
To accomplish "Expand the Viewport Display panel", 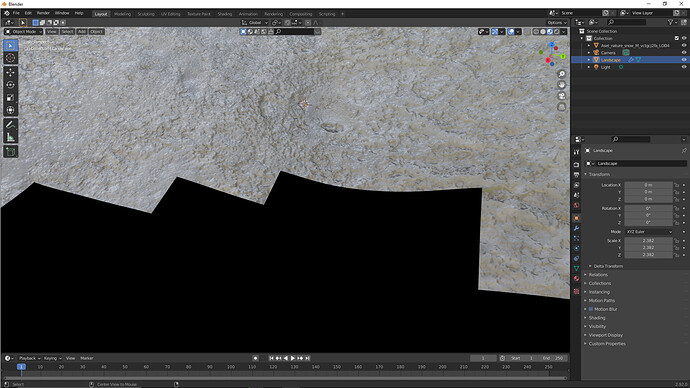I will pos(605,335).
